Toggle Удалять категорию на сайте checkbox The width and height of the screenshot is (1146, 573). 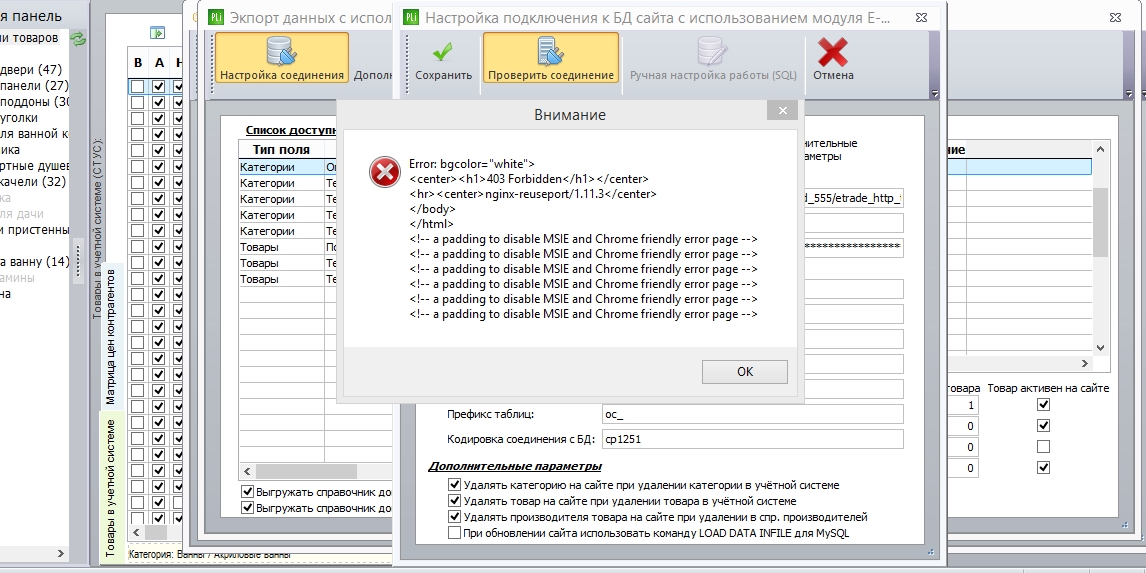pos(454,485)
